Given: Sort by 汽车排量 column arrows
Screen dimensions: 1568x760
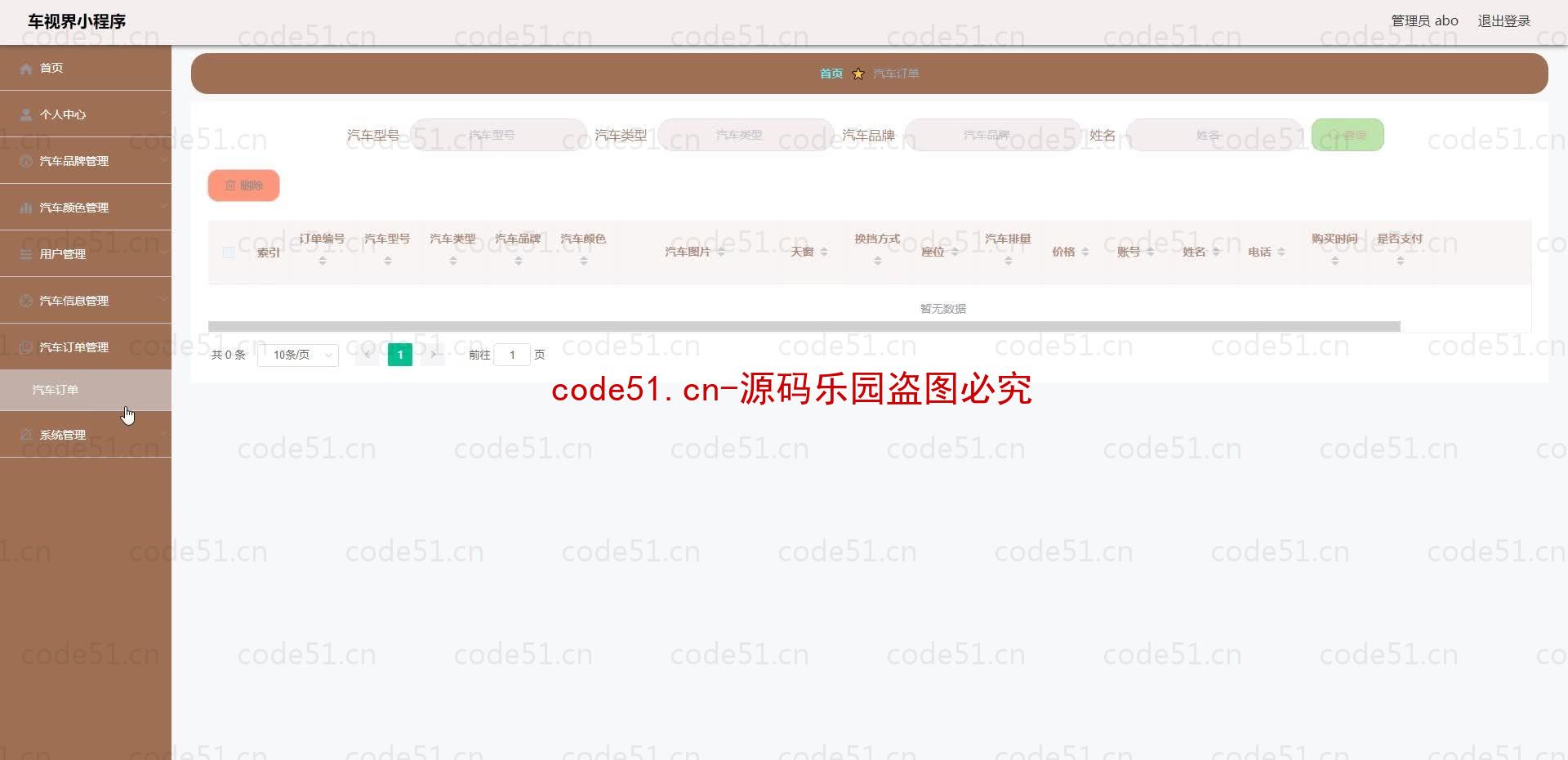Looking at the screenshot, I should pos(1009,261).
